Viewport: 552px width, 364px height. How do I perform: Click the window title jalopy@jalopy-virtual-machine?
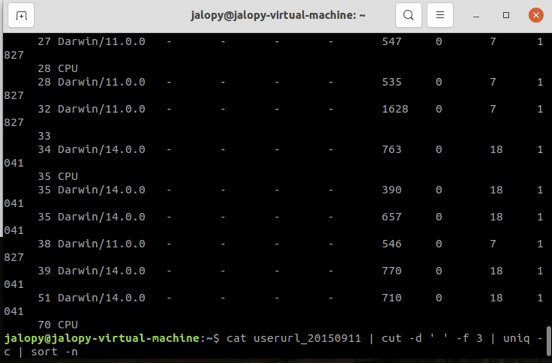pos(278,15)
